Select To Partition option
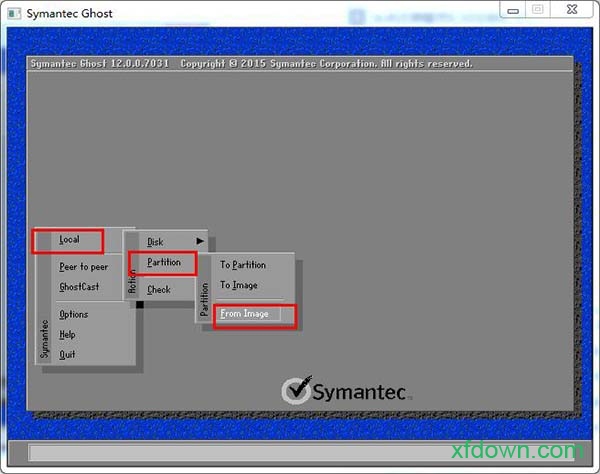This screenshot has width=600, height=474. [243, 265]
